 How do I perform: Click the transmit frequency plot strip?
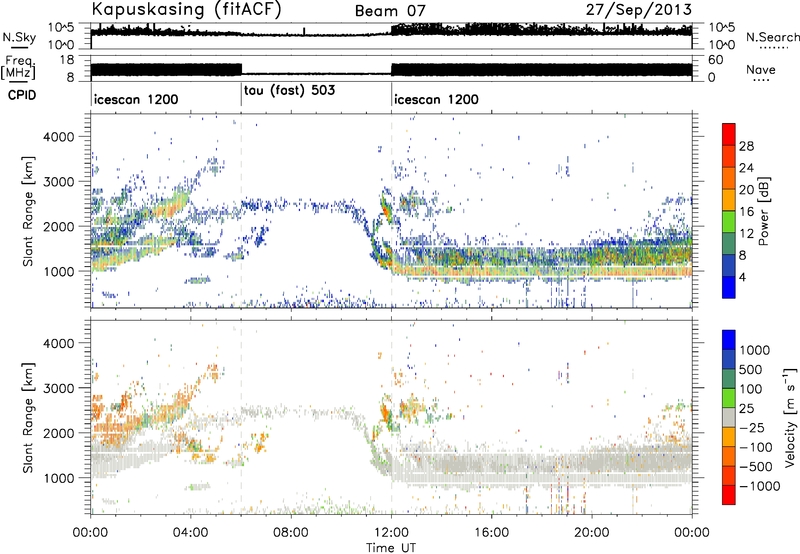(391, 68)
